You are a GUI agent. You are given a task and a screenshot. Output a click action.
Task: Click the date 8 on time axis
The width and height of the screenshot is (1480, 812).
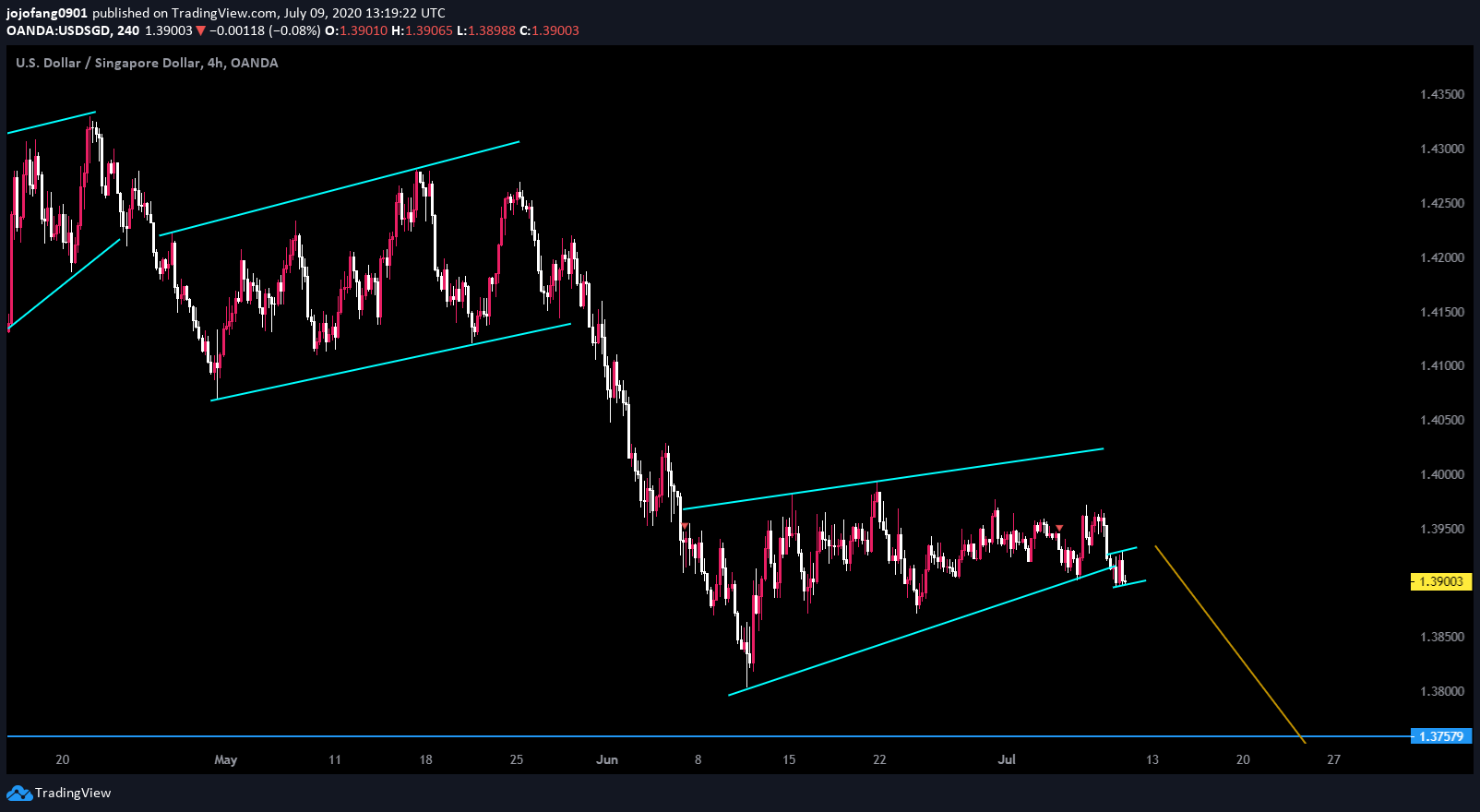698,759
